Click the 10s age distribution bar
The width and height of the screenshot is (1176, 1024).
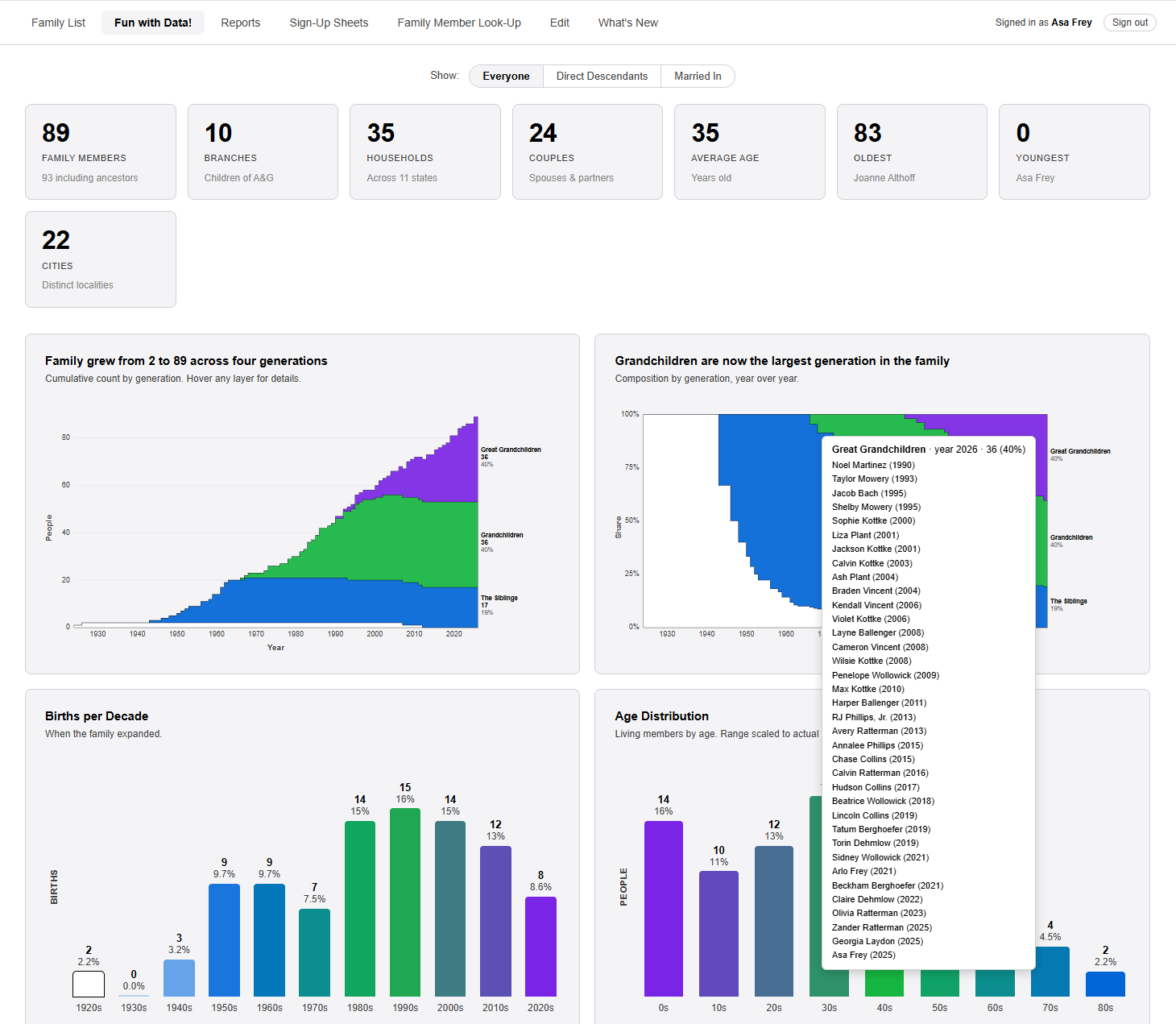point(718,934)
